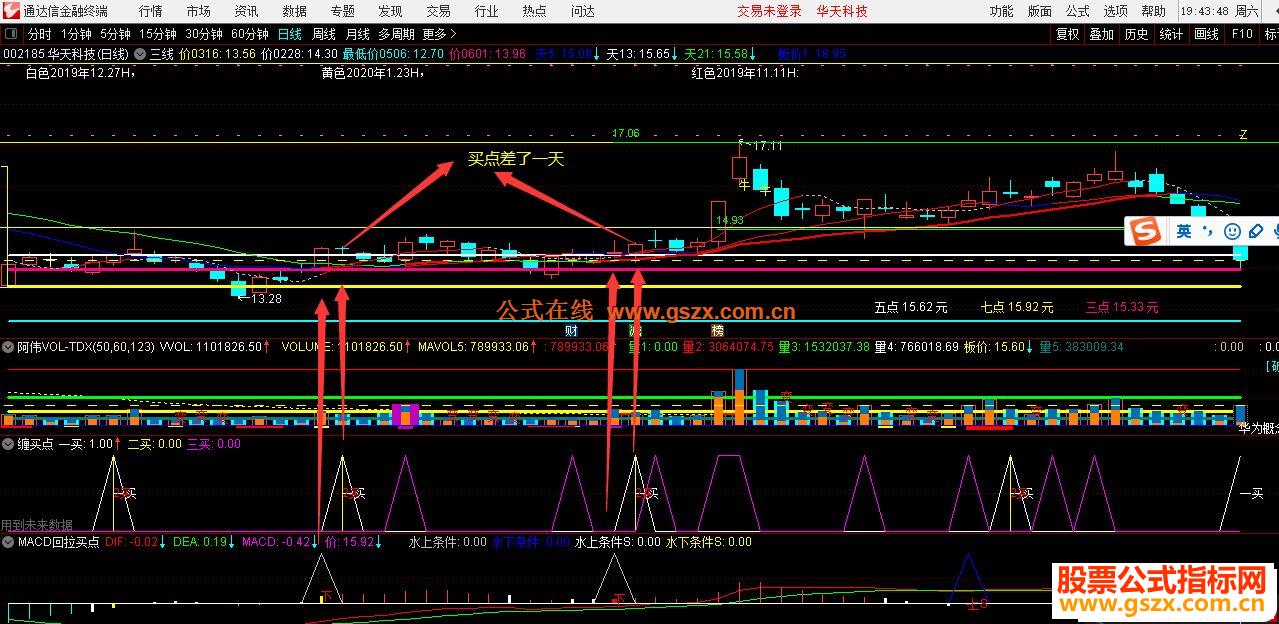The image size is (1279, 624).
Task: Expand the 缠买点 indicator menu arrow
Action: (8, 444)
